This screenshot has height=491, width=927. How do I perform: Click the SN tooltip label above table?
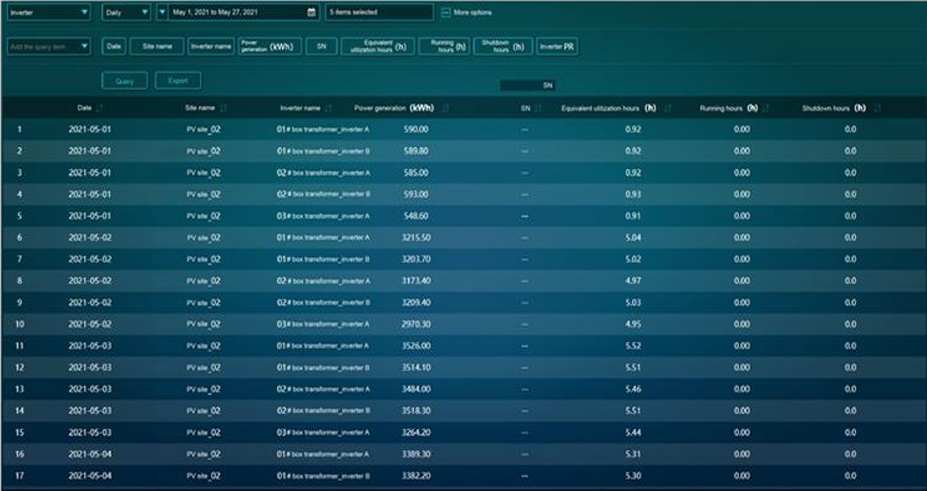point(527,86)
